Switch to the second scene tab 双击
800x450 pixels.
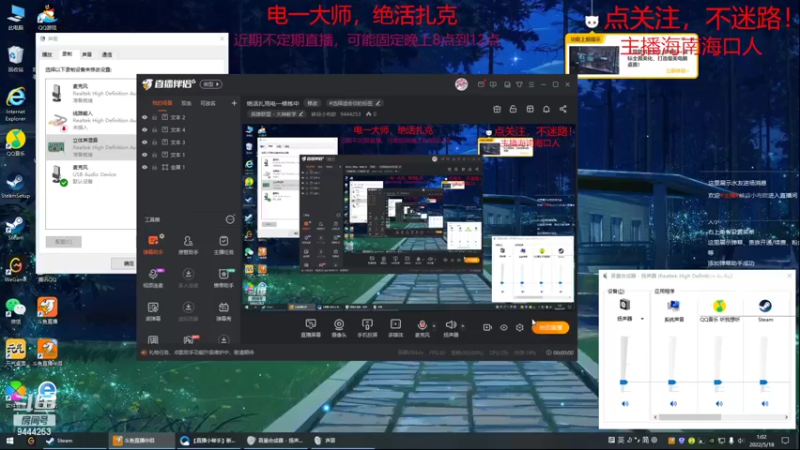point(186,103)
